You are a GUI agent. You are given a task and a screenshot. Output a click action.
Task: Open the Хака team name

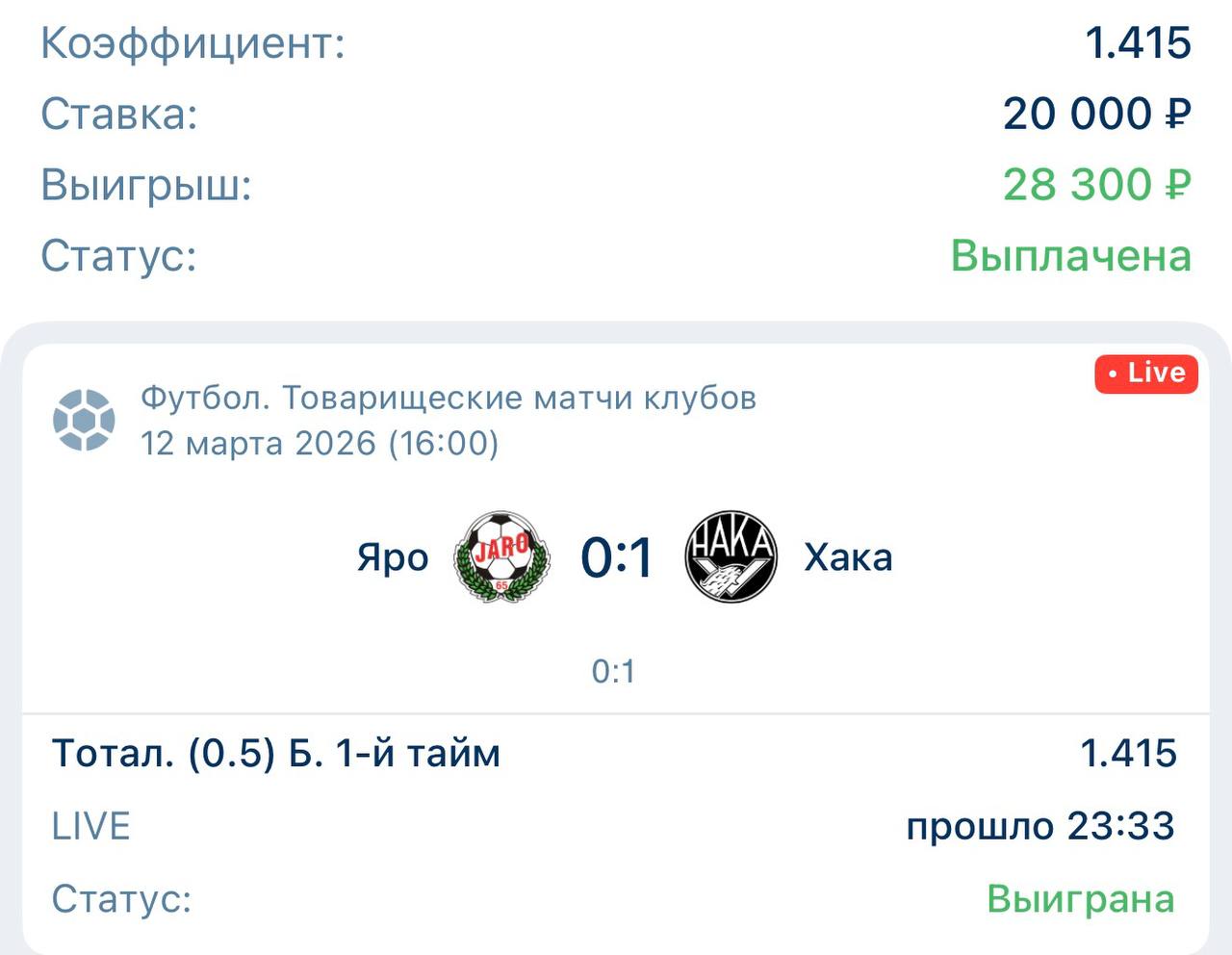click(848, 558)
